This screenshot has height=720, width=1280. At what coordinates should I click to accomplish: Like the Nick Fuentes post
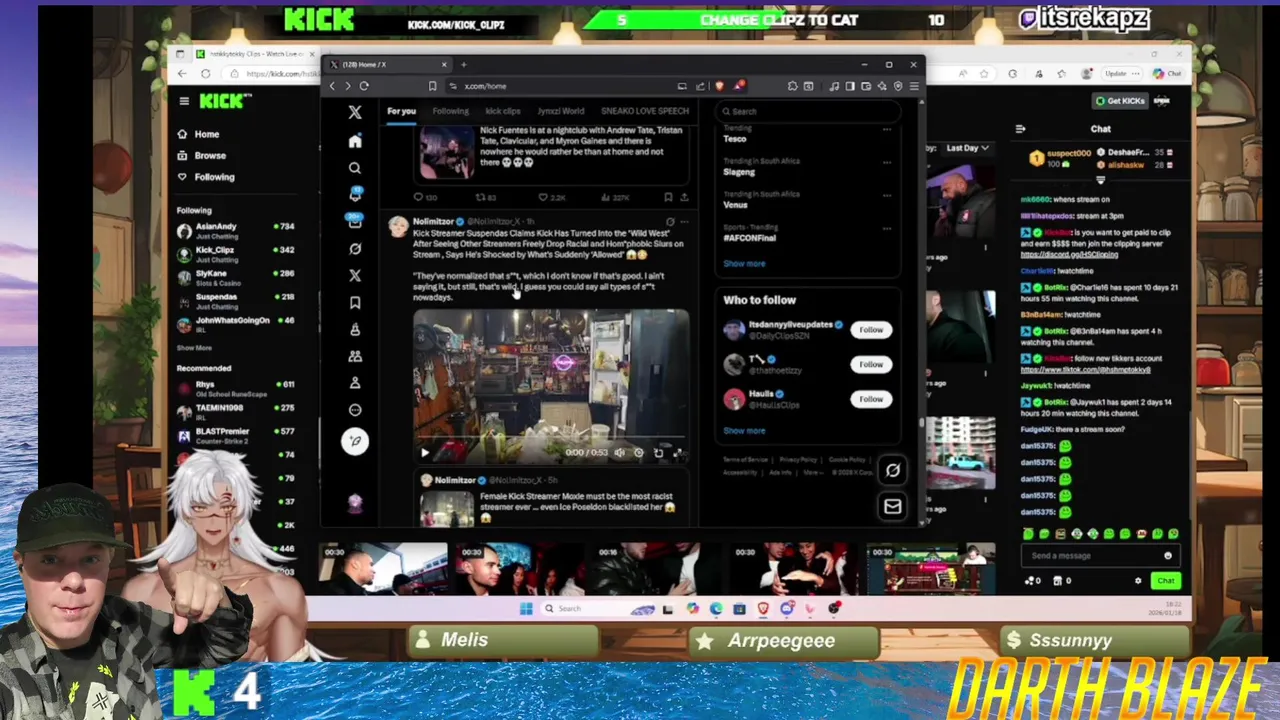[x=543, y=197]
